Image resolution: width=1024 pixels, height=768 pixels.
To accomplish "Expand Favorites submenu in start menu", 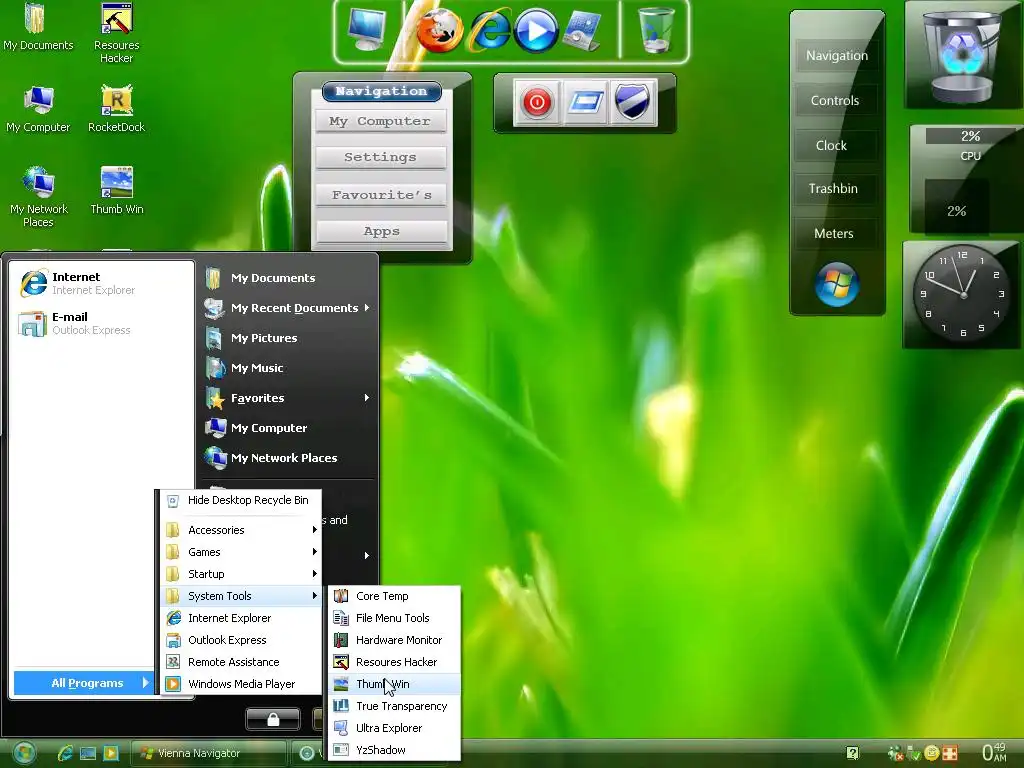I will tap(287, 398).
